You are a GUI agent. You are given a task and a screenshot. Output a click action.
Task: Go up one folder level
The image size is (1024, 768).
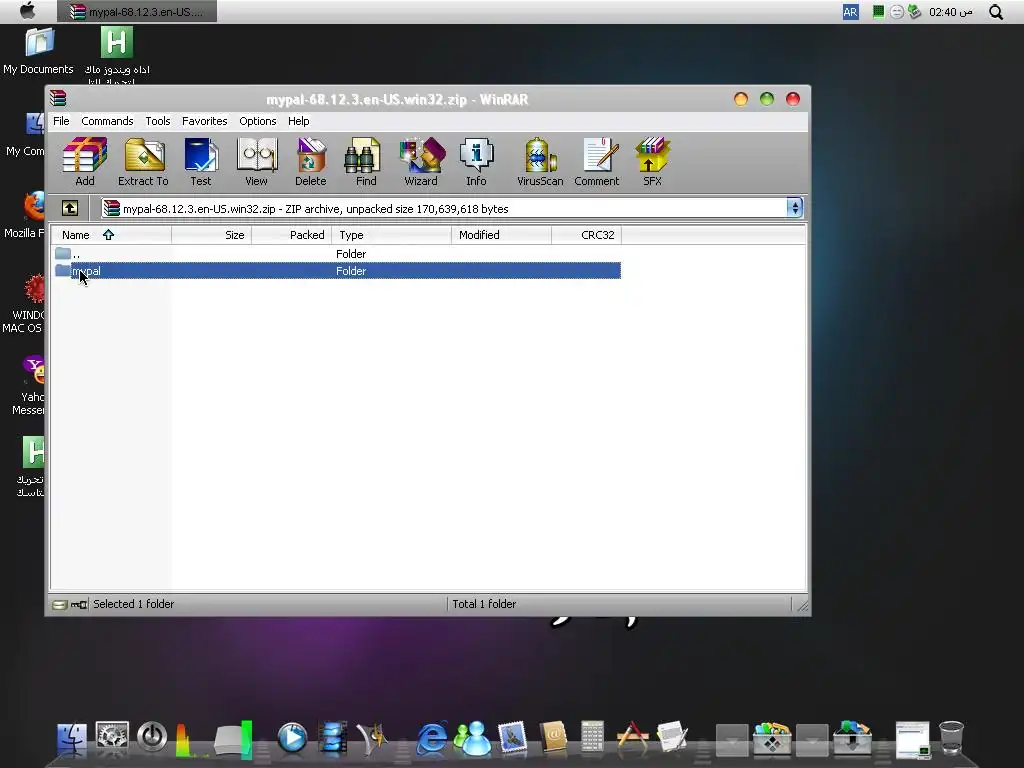[70, 208]
